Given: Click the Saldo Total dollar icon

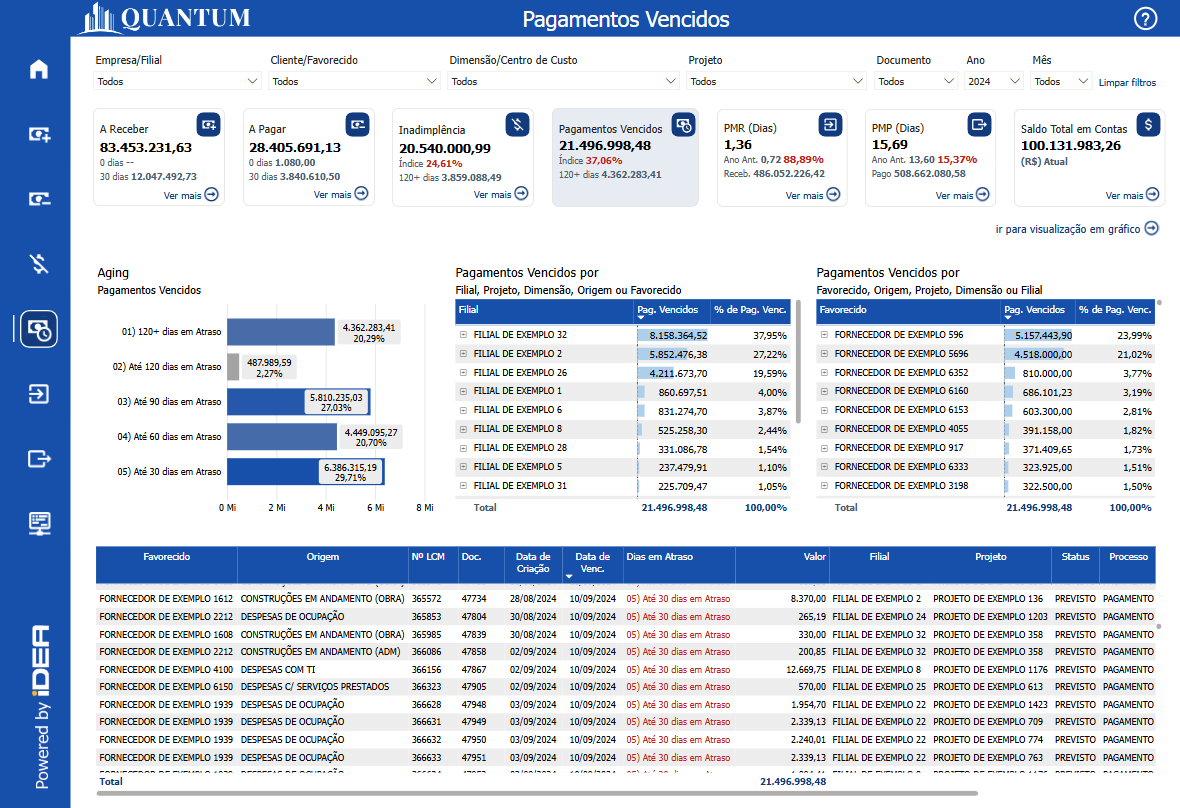Looking at the screenshot, I should coord(1149,124).
